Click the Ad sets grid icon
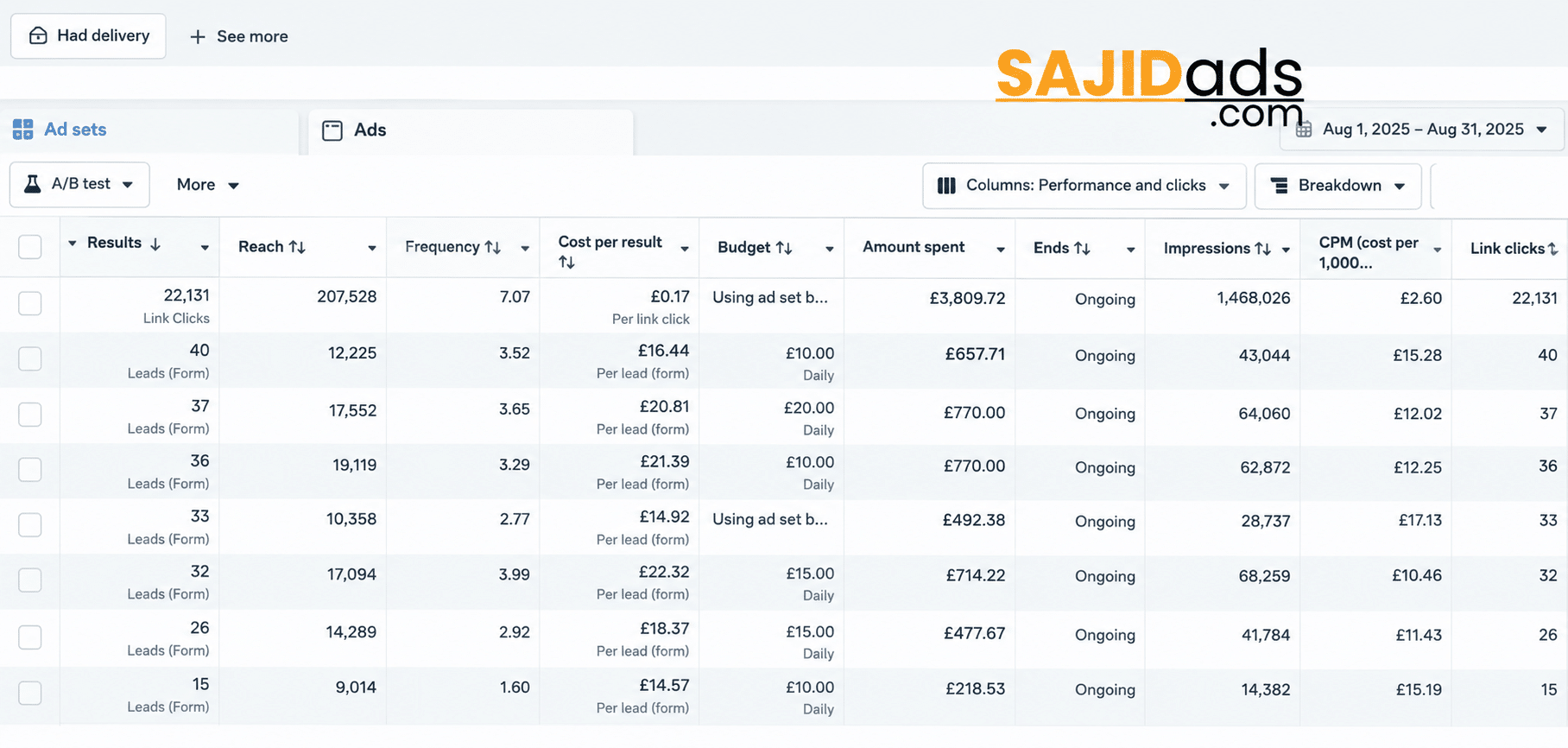This screenshot has height=748, width=1568. 23,130
